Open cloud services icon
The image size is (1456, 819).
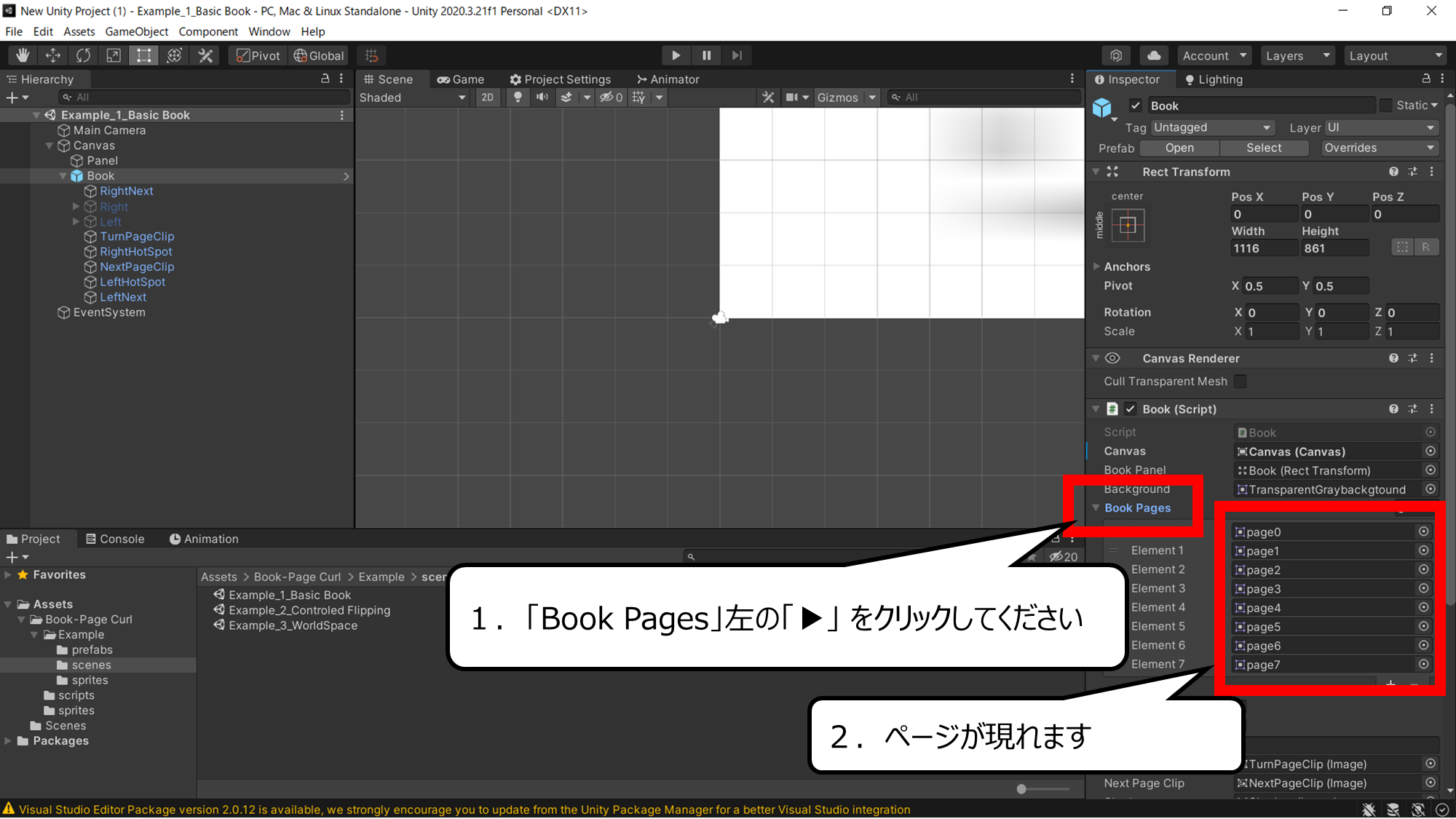point(1154,55)
